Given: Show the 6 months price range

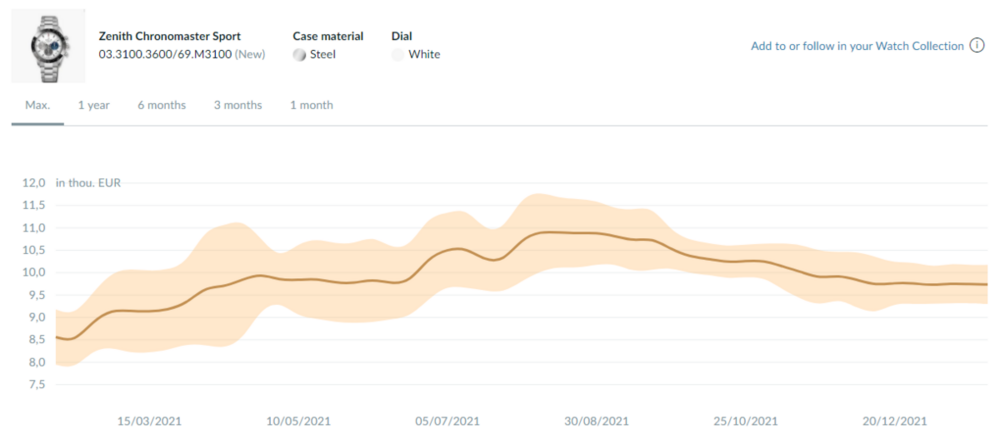Looking at the screenshot, I should (162, 105).
